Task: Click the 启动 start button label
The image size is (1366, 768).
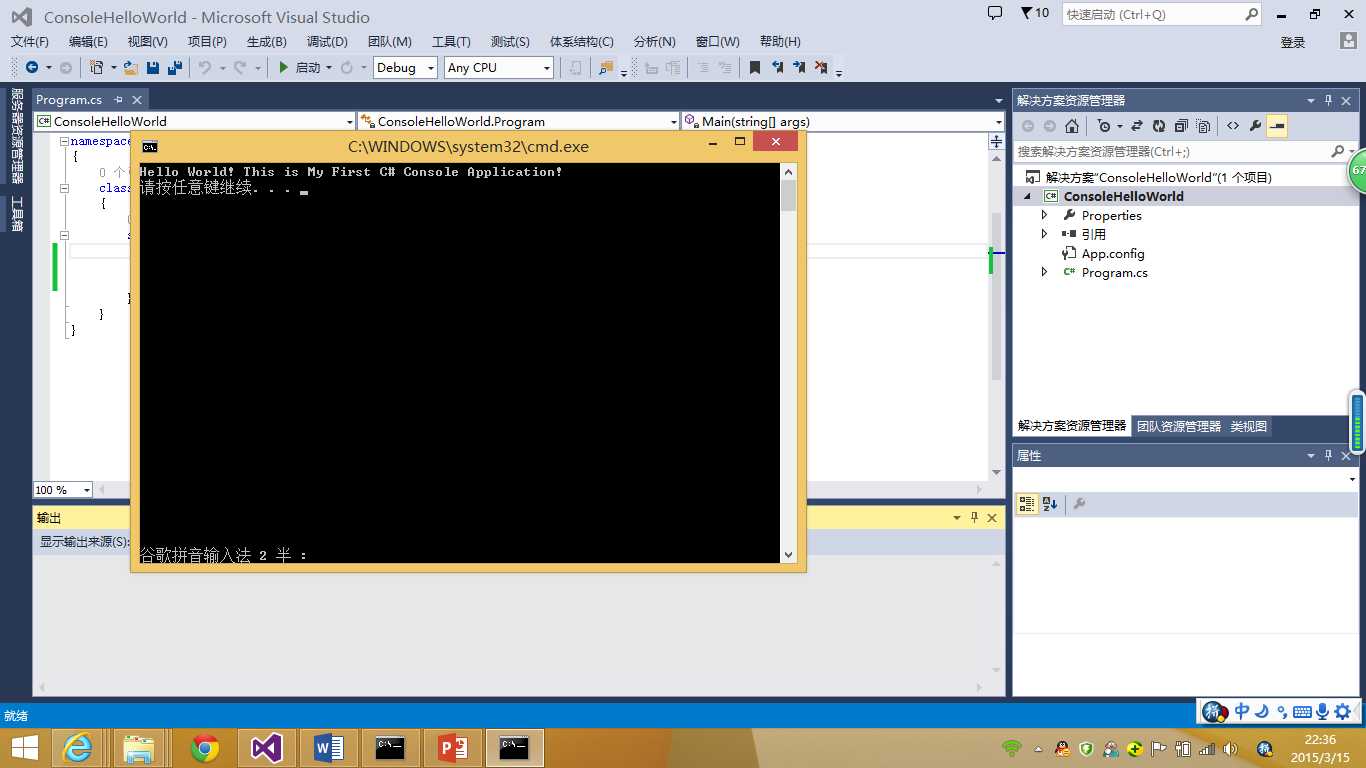Action: click(x=308, y=67)
